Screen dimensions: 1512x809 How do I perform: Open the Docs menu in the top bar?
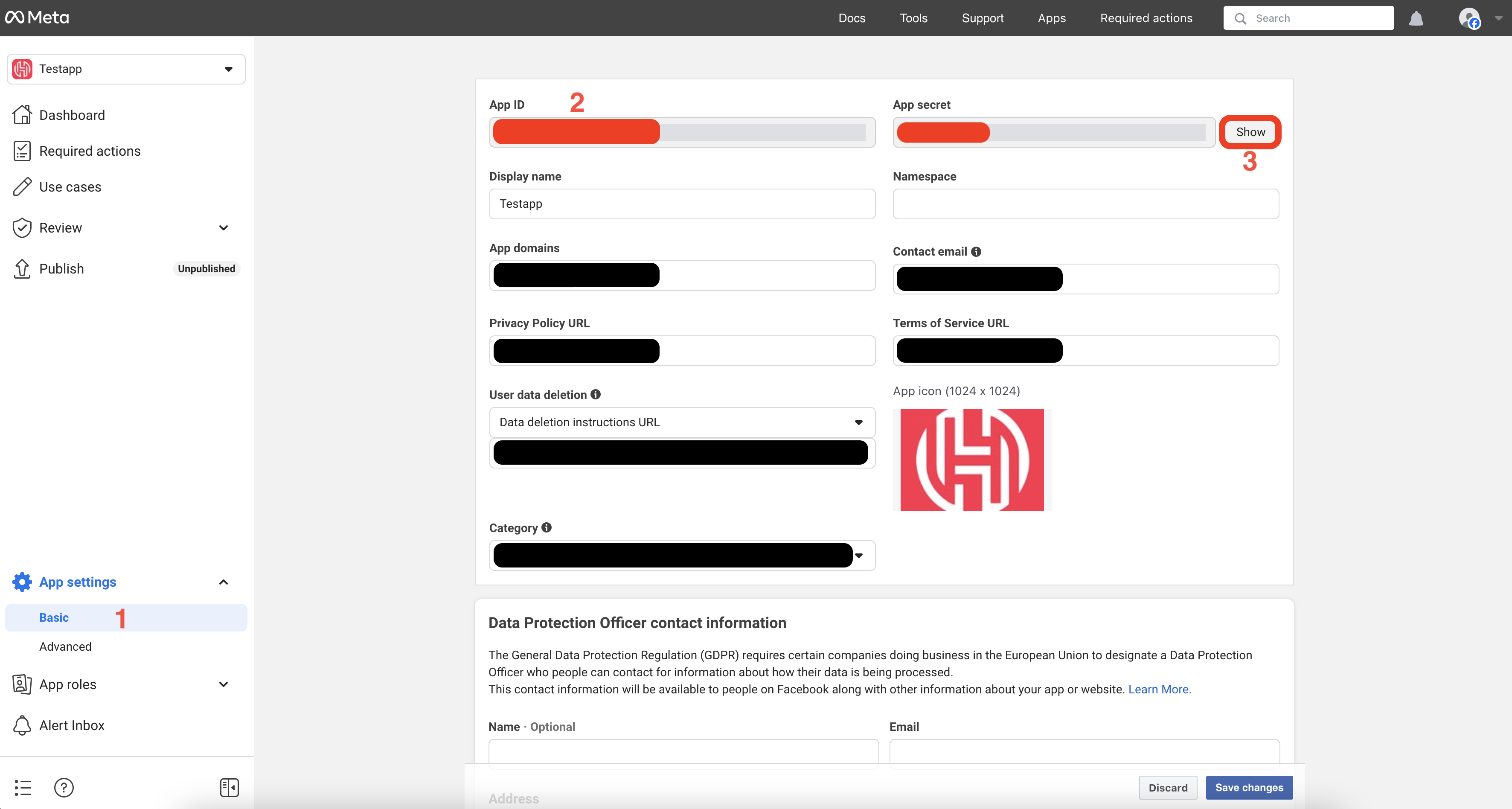[x=852, y=18]
